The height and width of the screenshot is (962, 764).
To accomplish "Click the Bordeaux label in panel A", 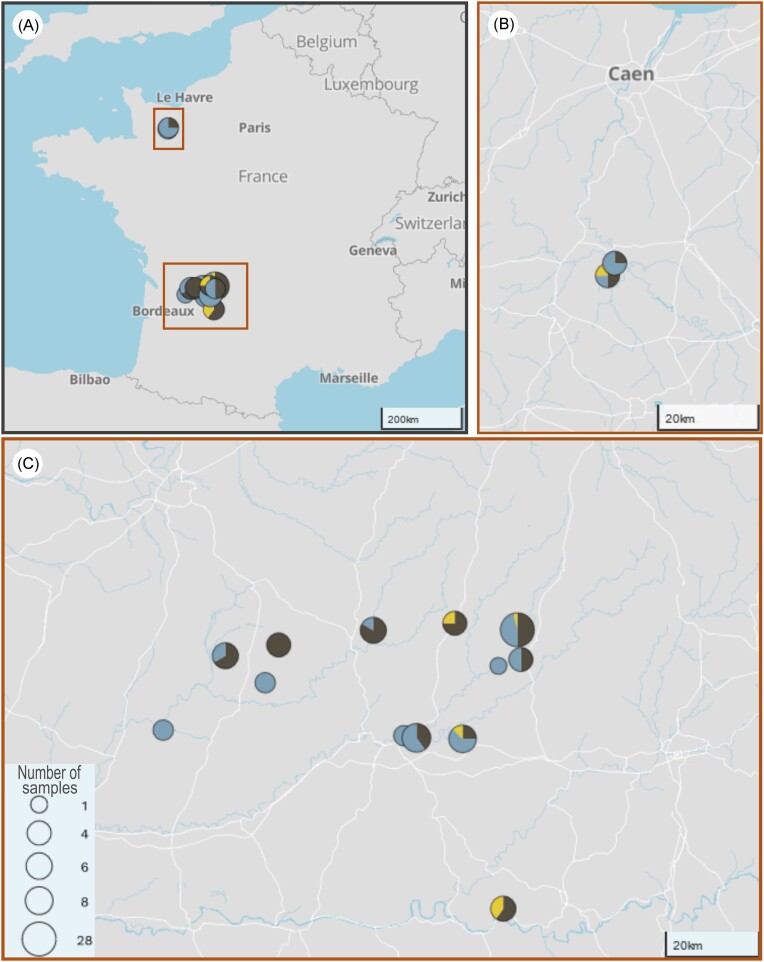I will pos(163,311).
